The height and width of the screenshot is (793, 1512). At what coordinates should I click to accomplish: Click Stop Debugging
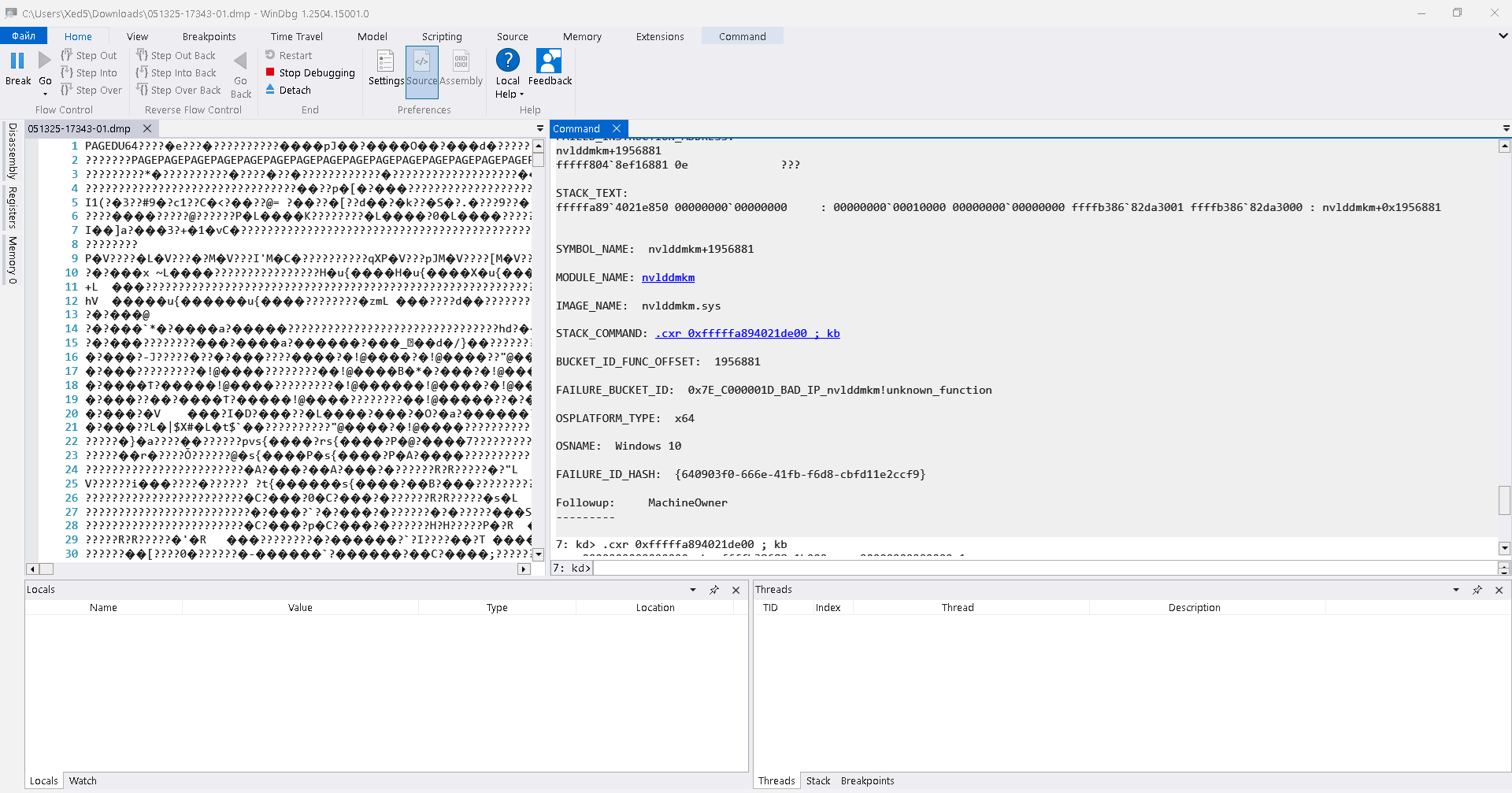pos(310,72)
